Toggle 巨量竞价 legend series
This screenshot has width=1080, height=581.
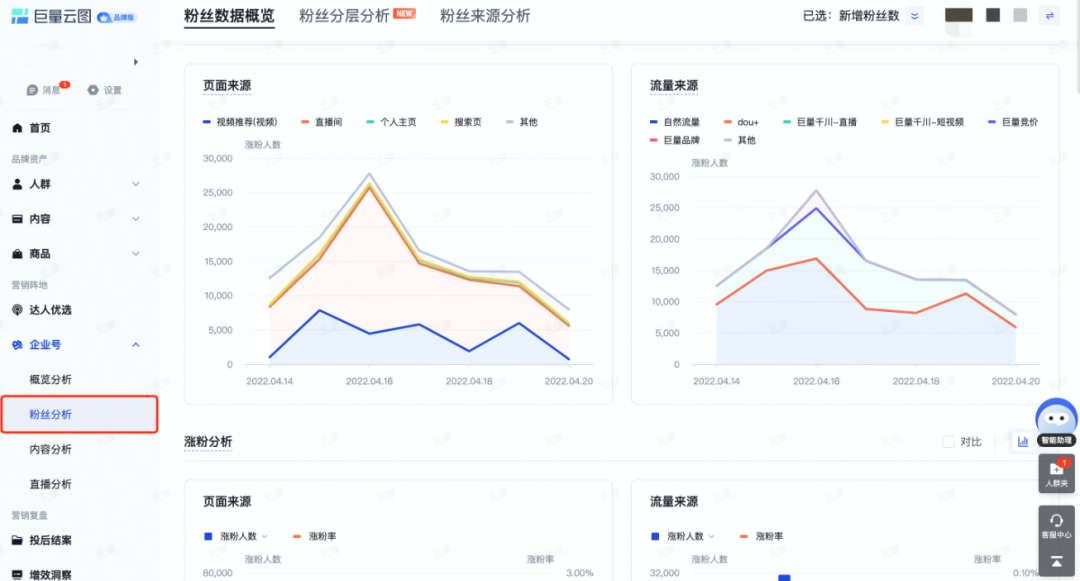[1012, 122]
